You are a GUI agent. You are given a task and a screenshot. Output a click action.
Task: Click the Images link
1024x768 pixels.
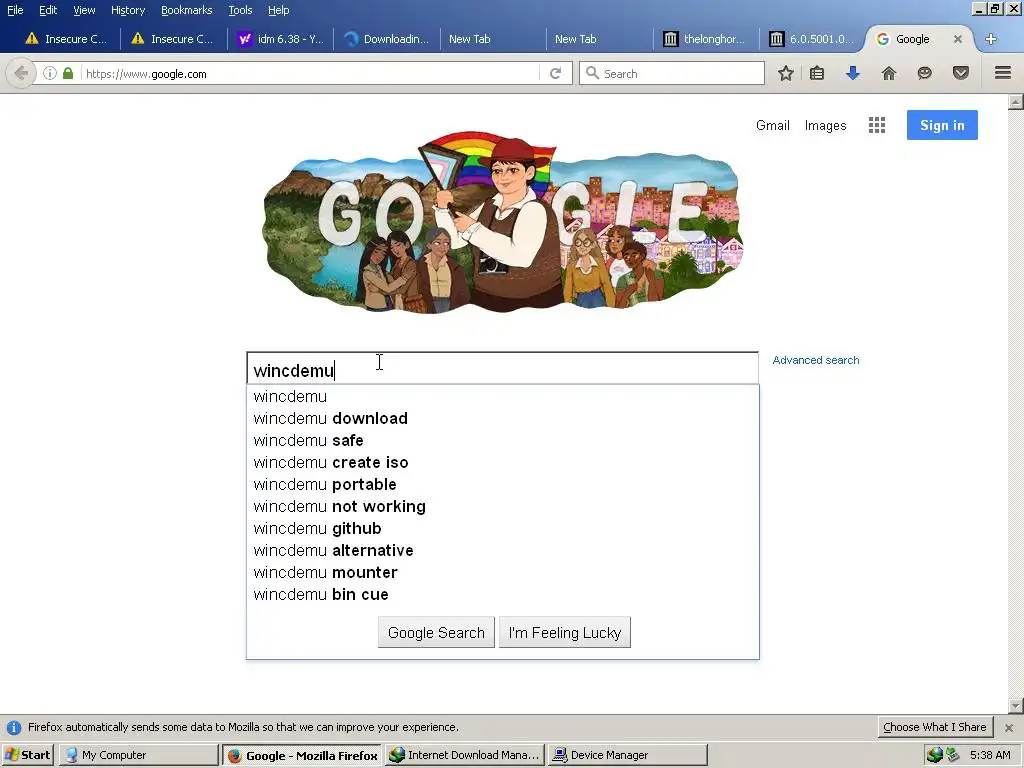825,125
